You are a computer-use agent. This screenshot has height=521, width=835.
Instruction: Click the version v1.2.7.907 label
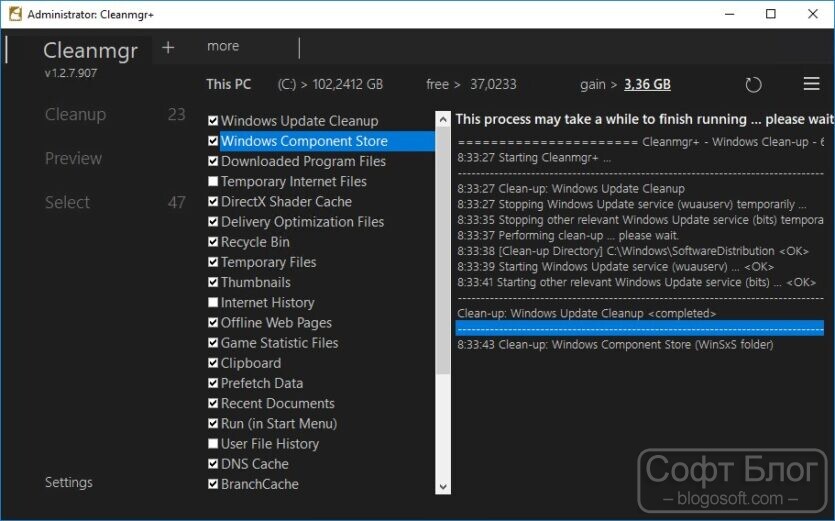pos(71,73)
